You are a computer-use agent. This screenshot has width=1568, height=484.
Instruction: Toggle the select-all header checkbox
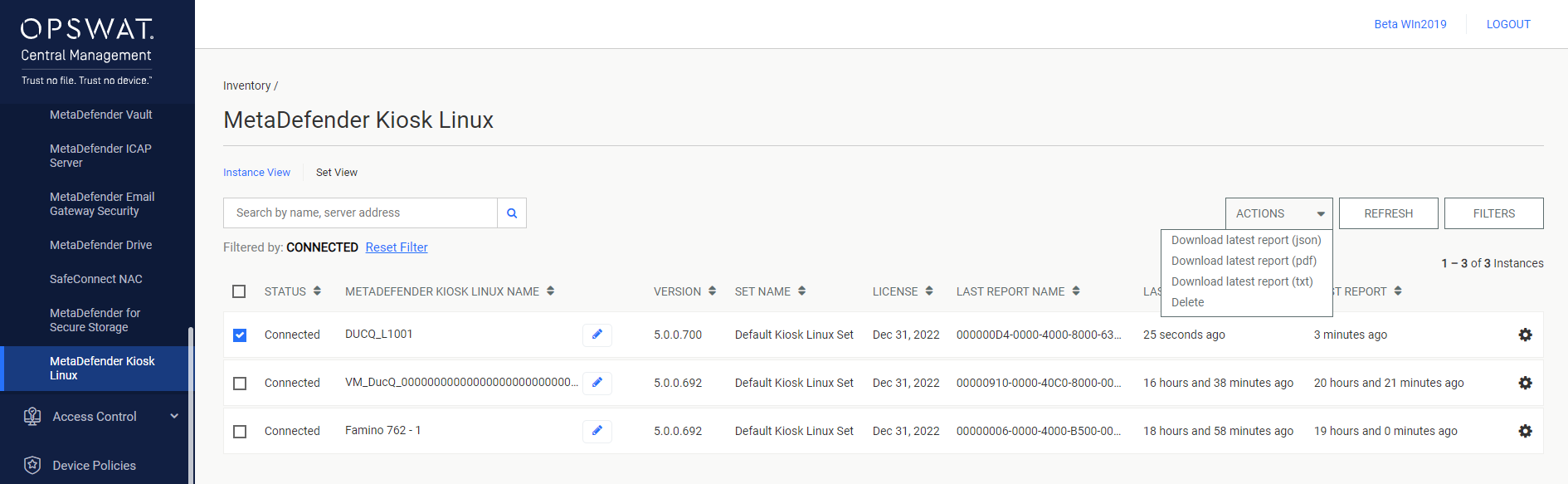239,291
